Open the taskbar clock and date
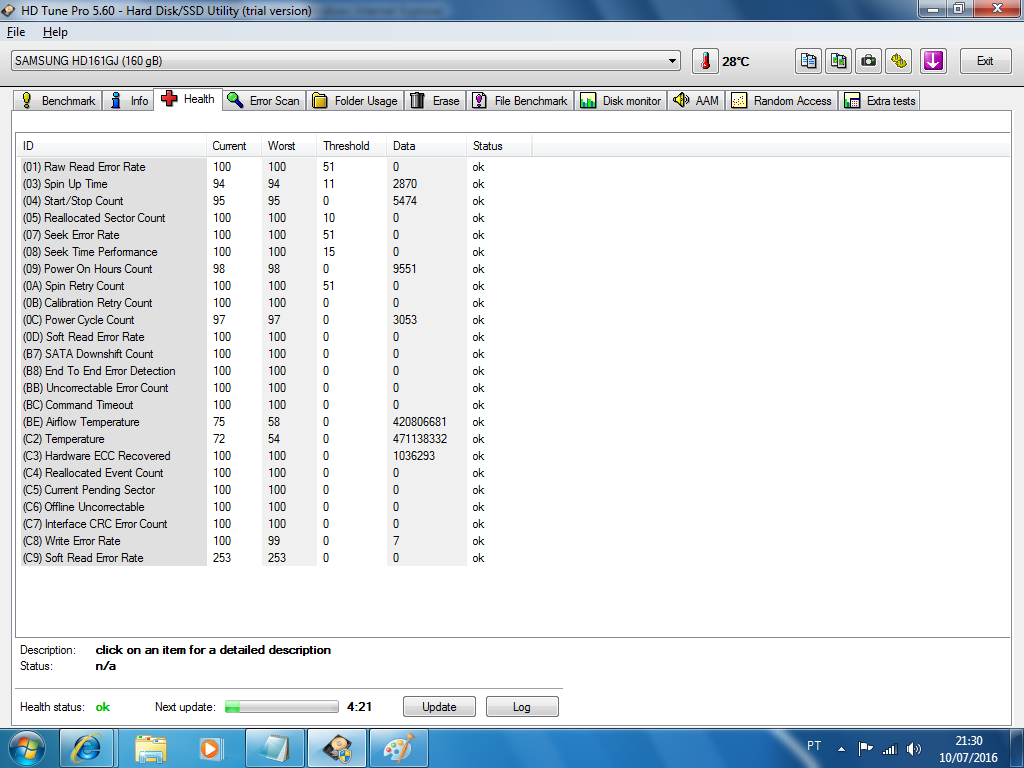 click(x=968, y=749)
